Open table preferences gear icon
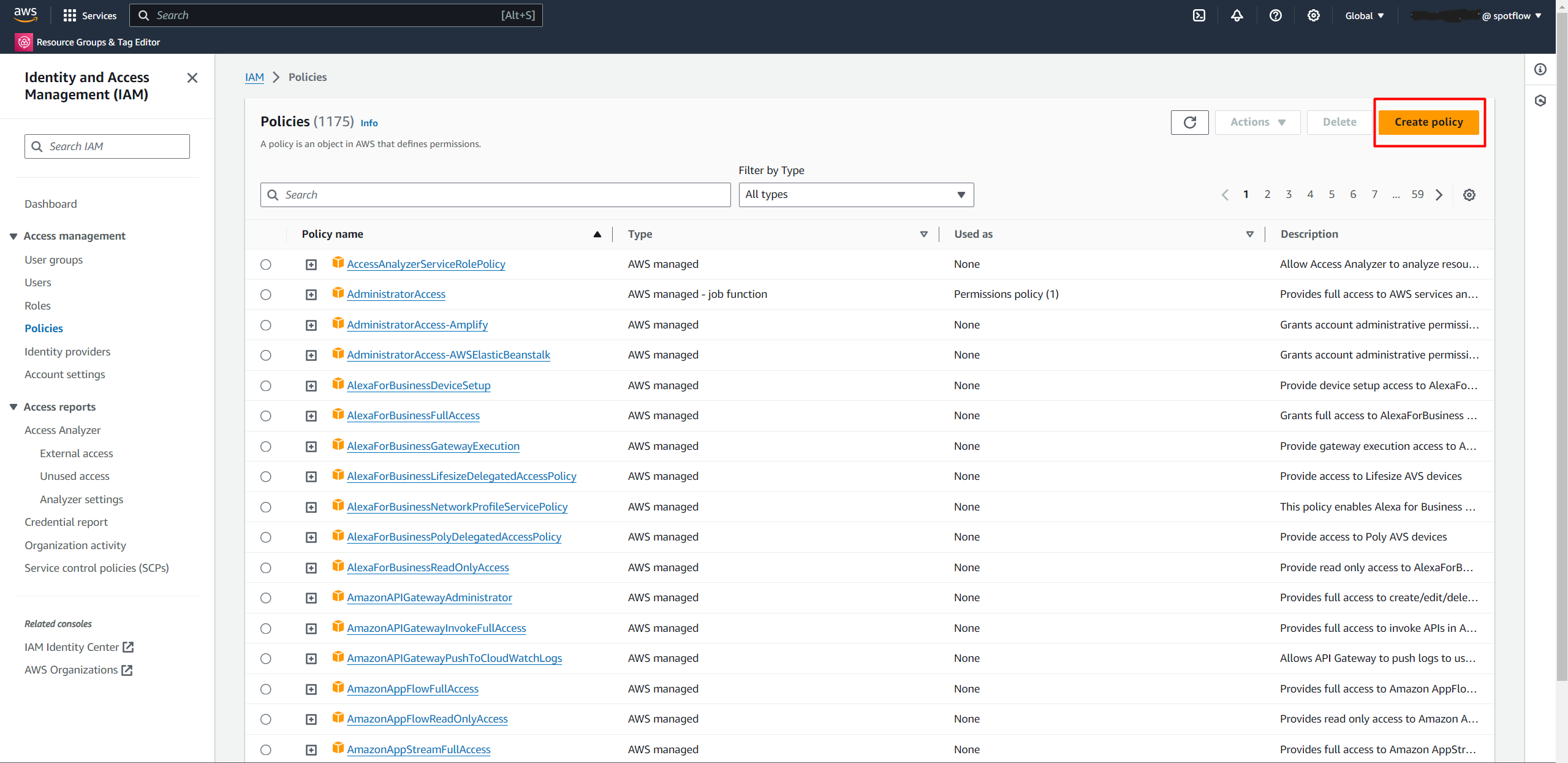The image size is (1568, 763). 1469,195
